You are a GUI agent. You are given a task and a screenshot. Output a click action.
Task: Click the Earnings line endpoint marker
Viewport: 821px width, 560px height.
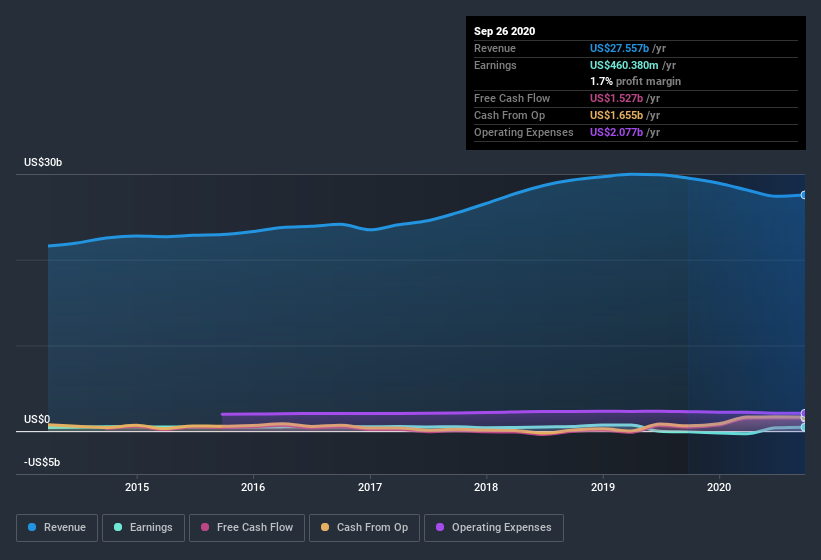[804, 427]
